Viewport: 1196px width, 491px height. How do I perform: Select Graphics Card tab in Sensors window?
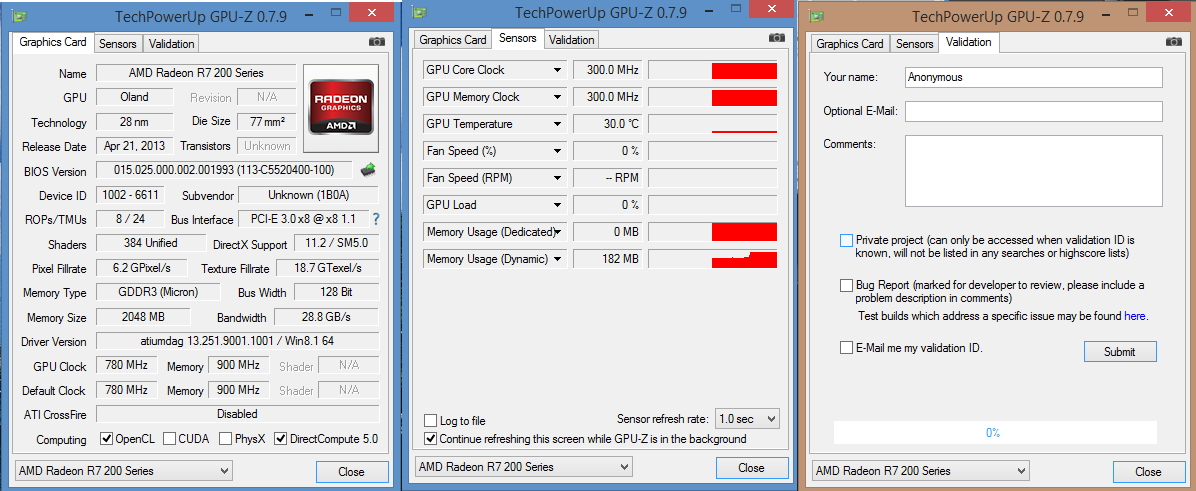[453, 40]
